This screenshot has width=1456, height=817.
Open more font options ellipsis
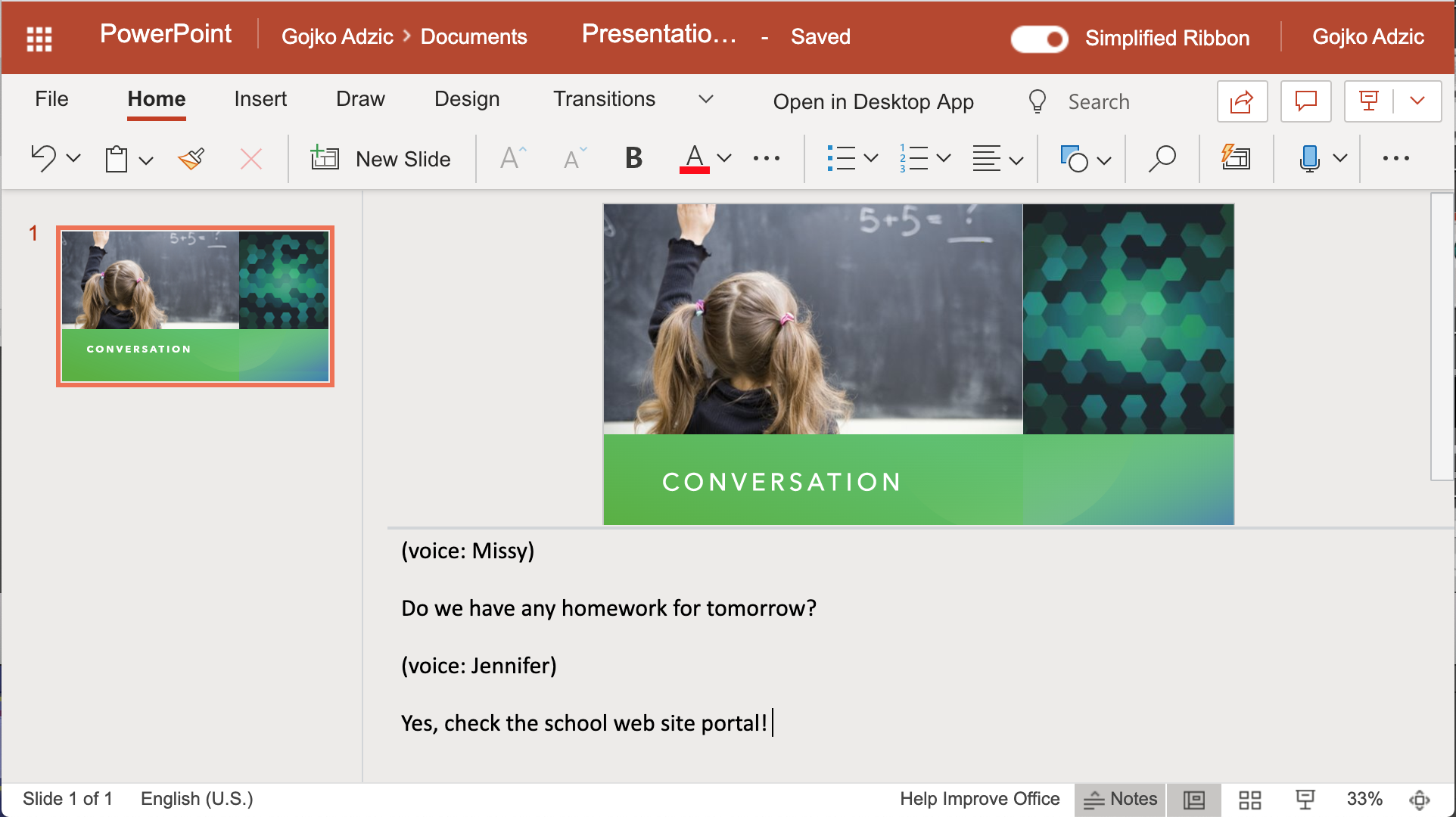click(x=767, y=158)
